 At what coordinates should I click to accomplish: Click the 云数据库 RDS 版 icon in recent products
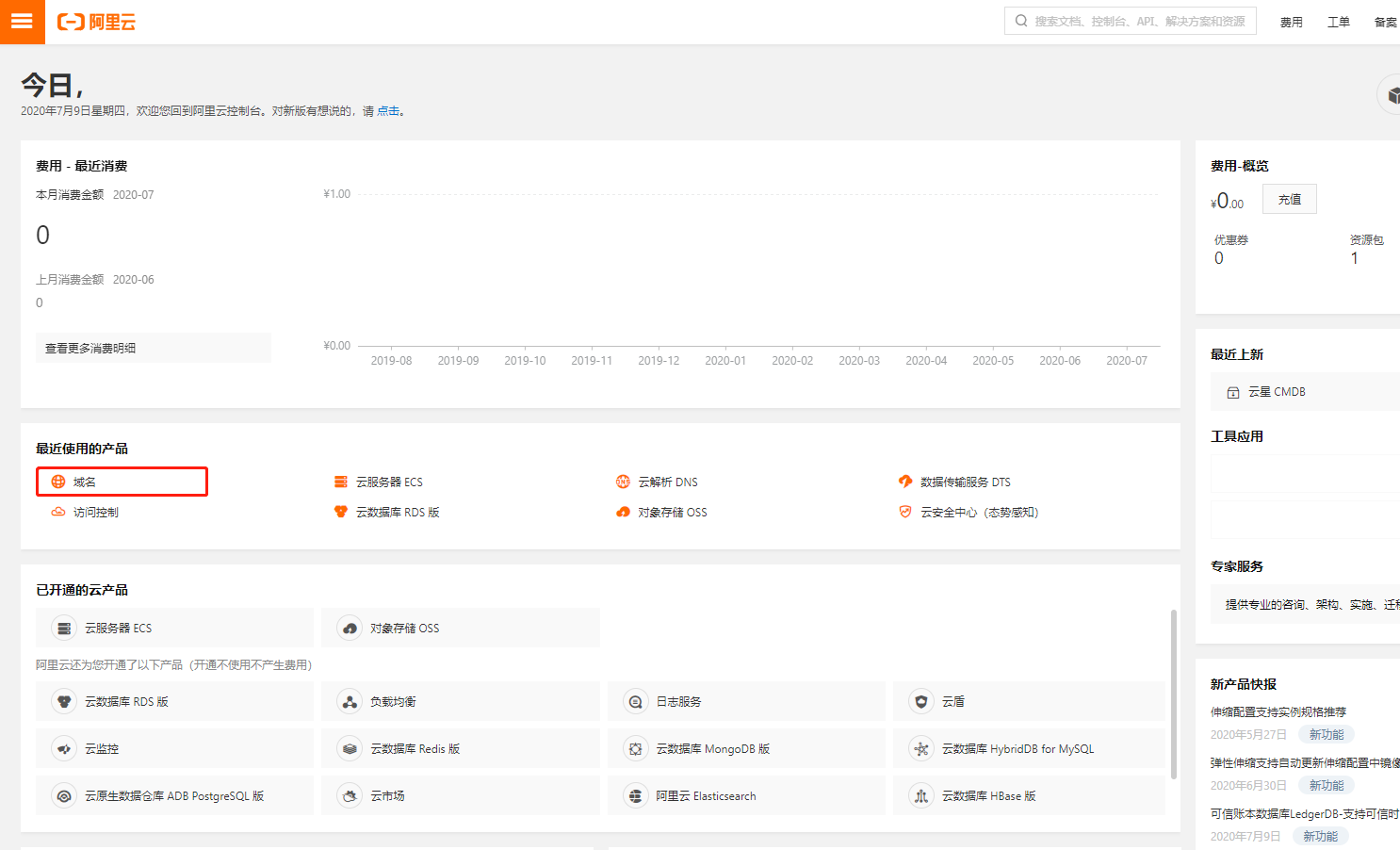point(341,512)
